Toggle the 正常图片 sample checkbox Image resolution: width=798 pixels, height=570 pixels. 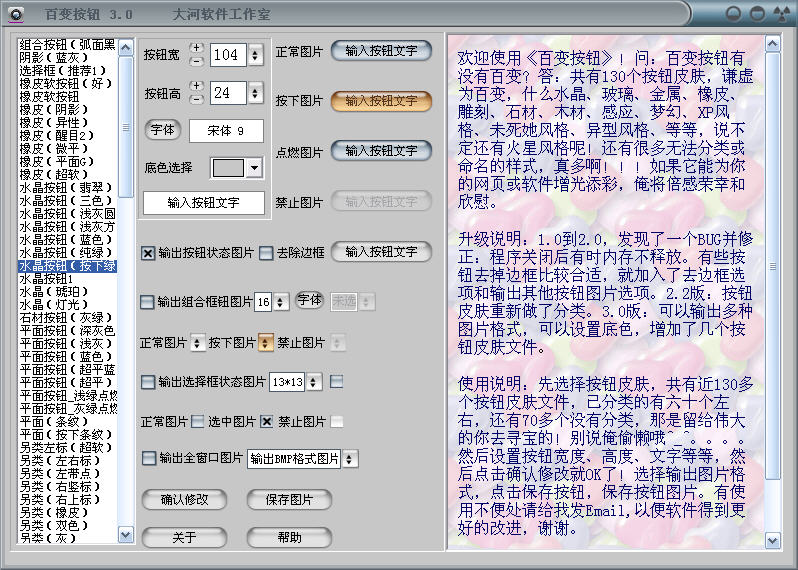pyautogui.click(x=197, y=421)
